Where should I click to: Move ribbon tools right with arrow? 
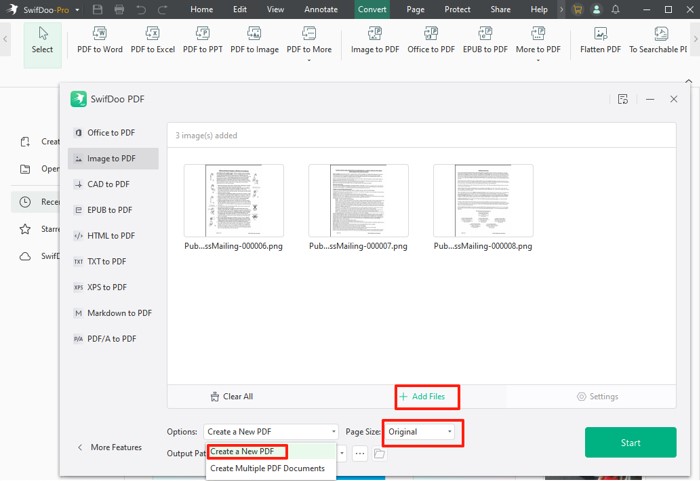coord(695,39)
